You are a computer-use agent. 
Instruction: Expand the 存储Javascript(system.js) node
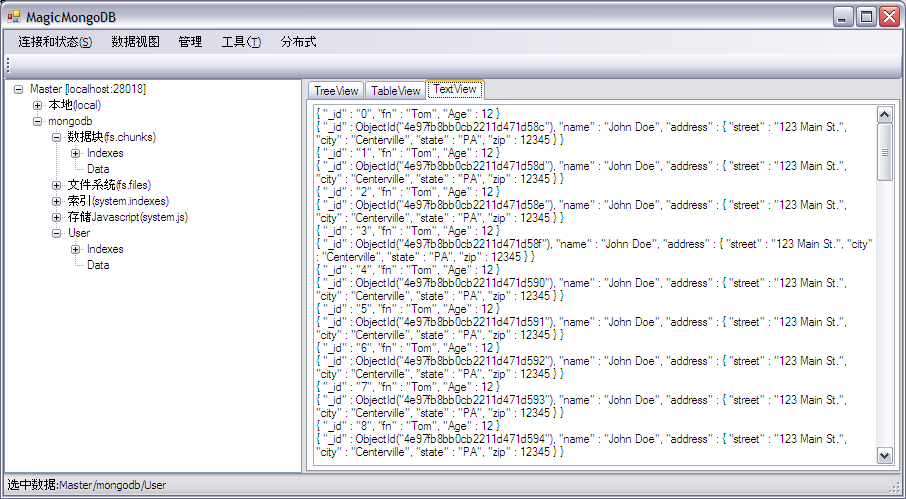(x=56, y=218)
